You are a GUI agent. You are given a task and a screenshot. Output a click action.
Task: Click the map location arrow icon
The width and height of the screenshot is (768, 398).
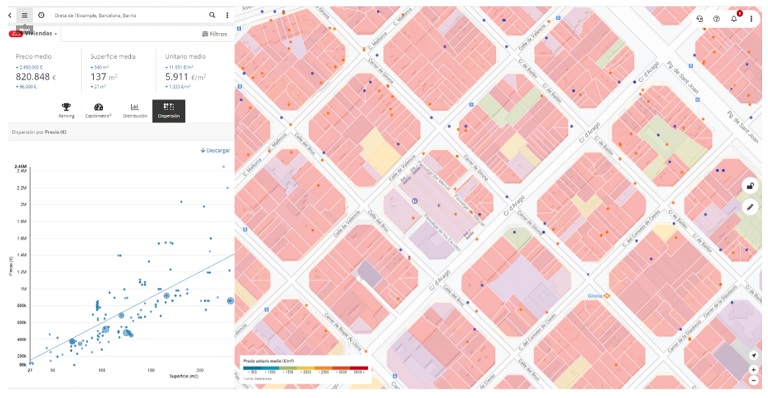coord(754,356)
